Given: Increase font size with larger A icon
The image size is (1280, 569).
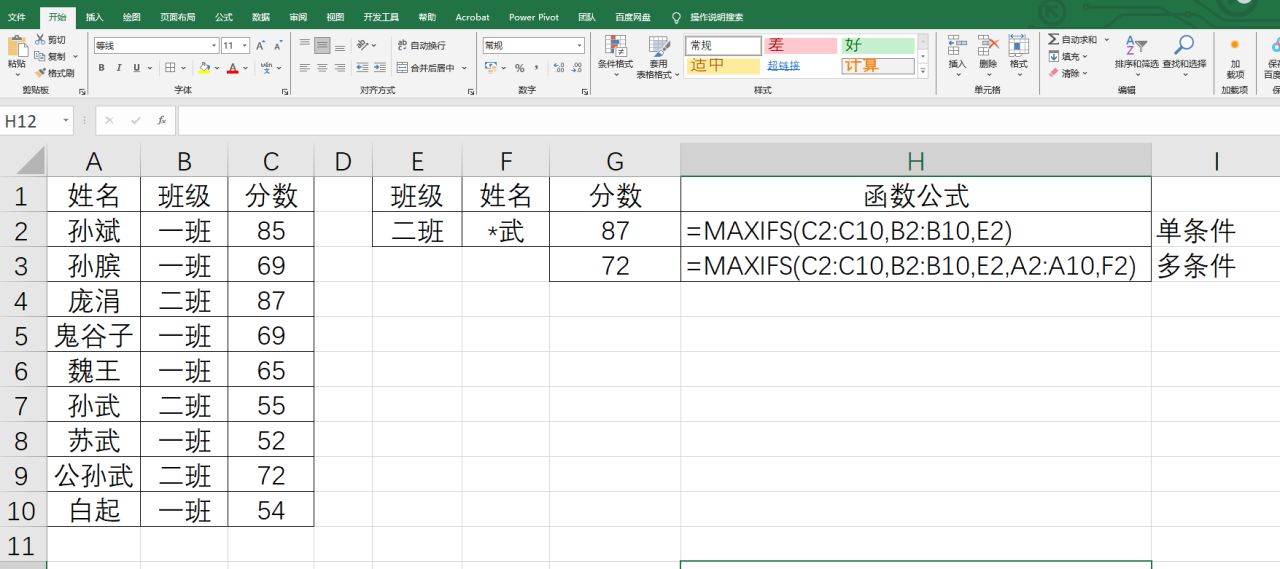Looking at the screenshot, I should (260, 46).
